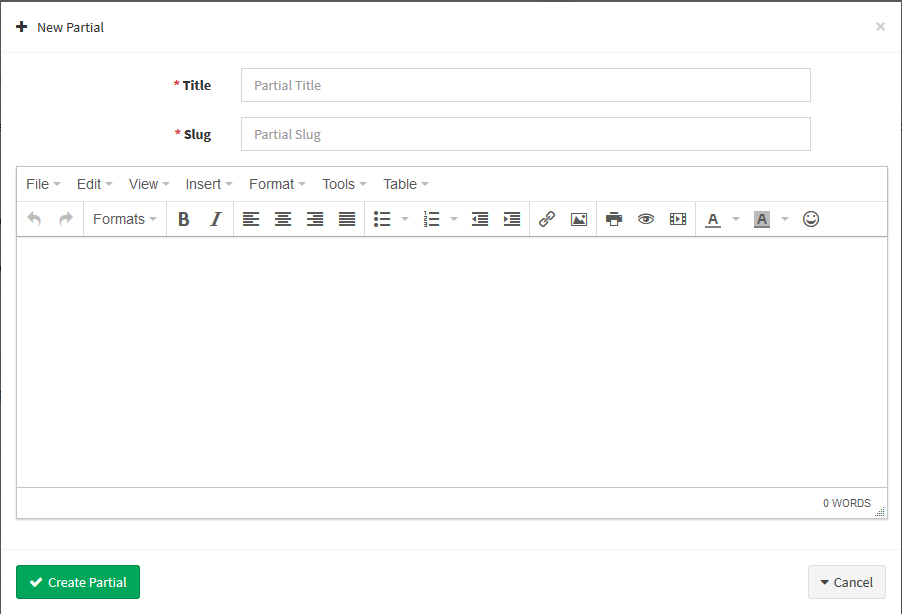902x614 pixels.
Task: Toggle italic formatting
Action: tap(216, 219)
